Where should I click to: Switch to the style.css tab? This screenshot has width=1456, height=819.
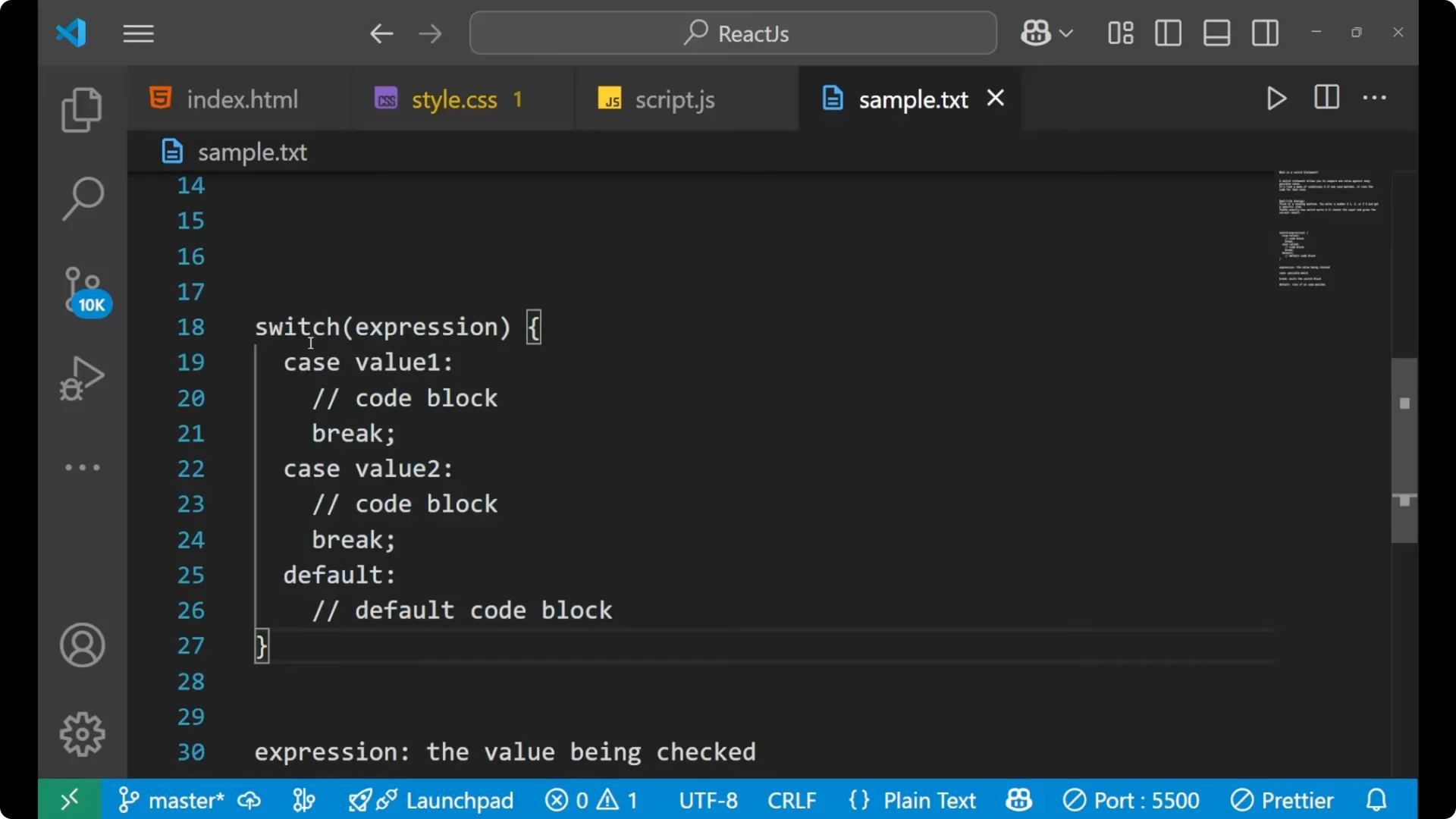click(x=453, y=99)
